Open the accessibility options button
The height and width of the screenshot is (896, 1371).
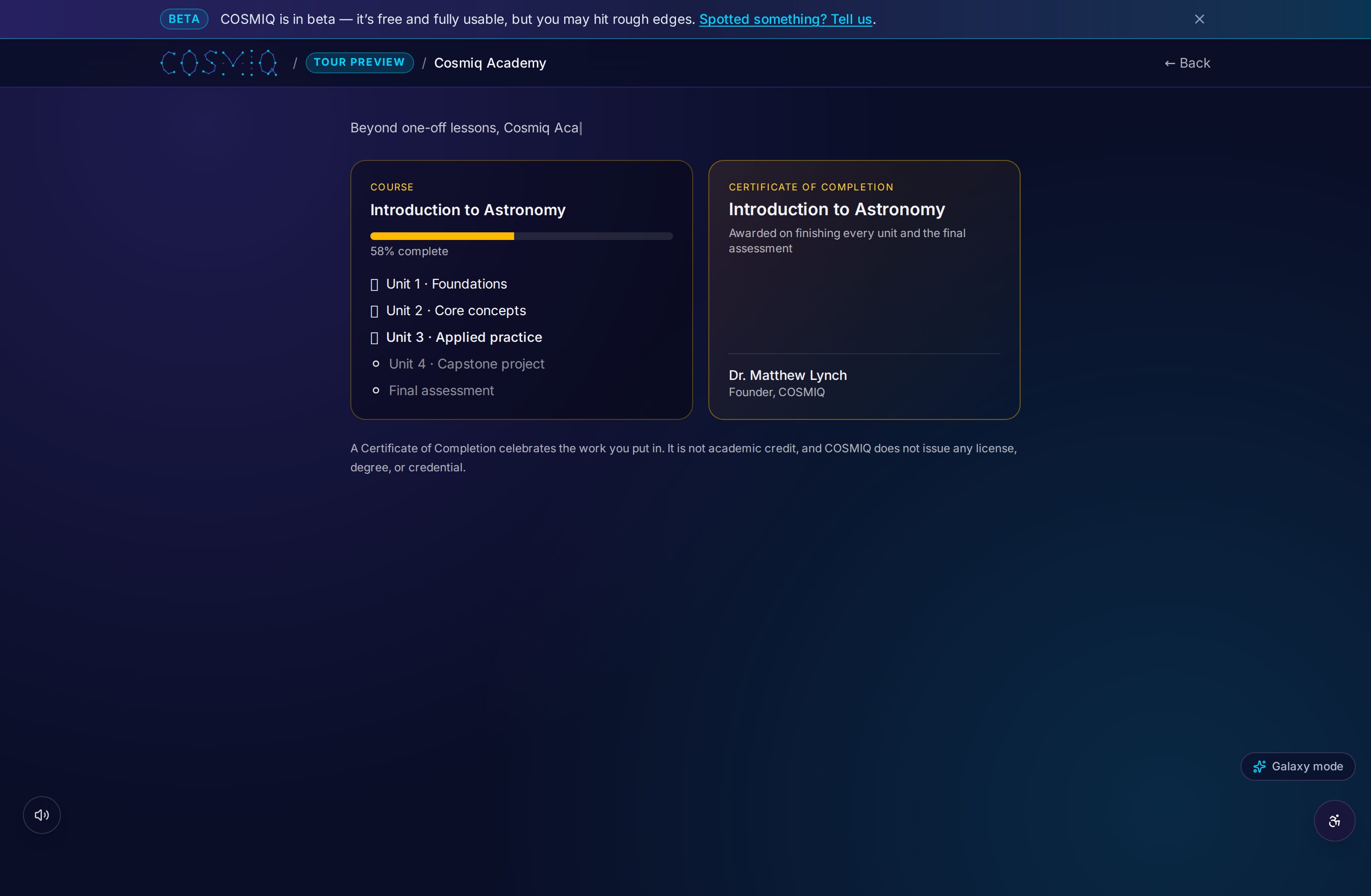pyautogui.click(x=1334, y=820)
